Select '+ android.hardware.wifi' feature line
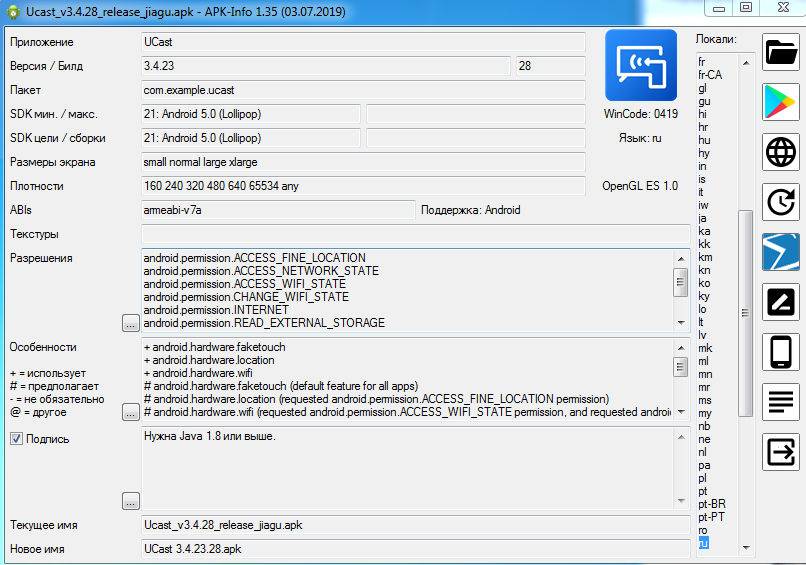 [x=198, y=373]
